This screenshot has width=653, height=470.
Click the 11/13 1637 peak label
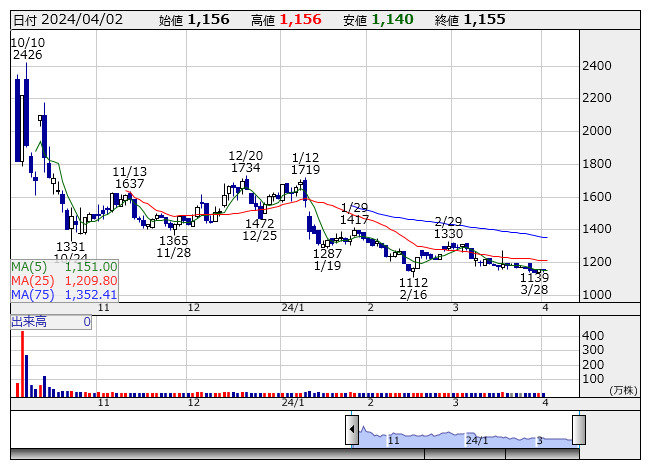(130, 178)
